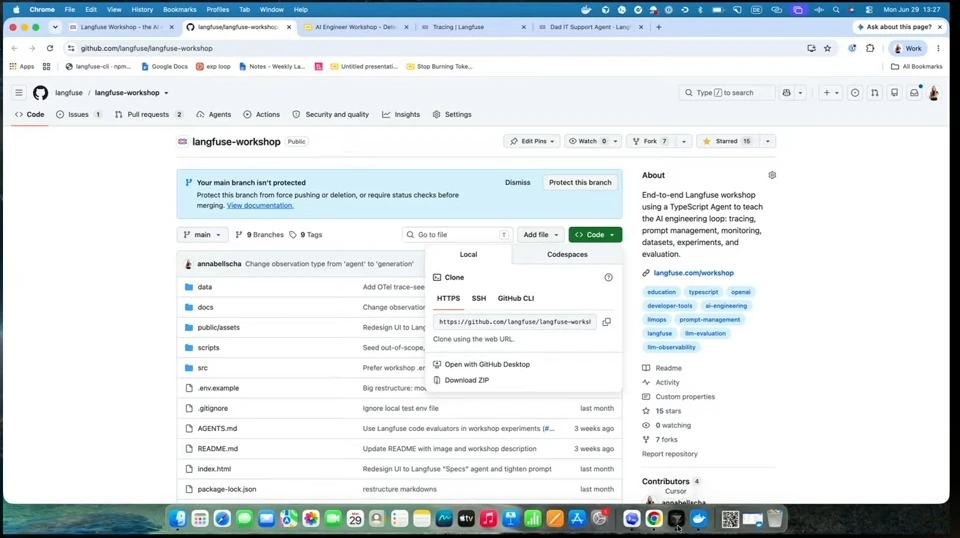
Task: Copy the HTTPS clone URL to clipboard
Action: click(x=606, y=321)
